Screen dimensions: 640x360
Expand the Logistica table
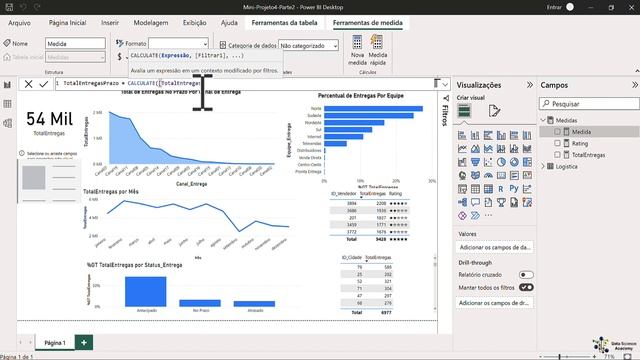click(x=543, y=166)
